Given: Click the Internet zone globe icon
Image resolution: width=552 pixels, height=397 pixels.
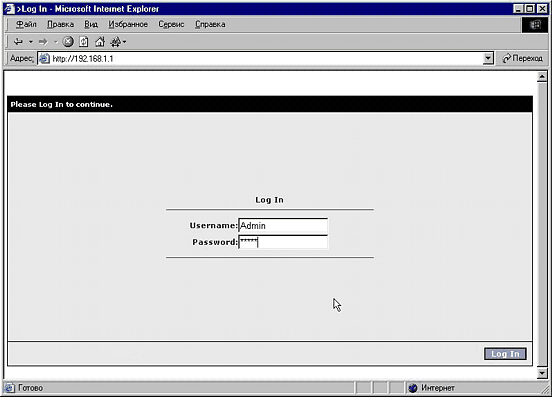Looking at the screenshot, I should click(413, 388).
